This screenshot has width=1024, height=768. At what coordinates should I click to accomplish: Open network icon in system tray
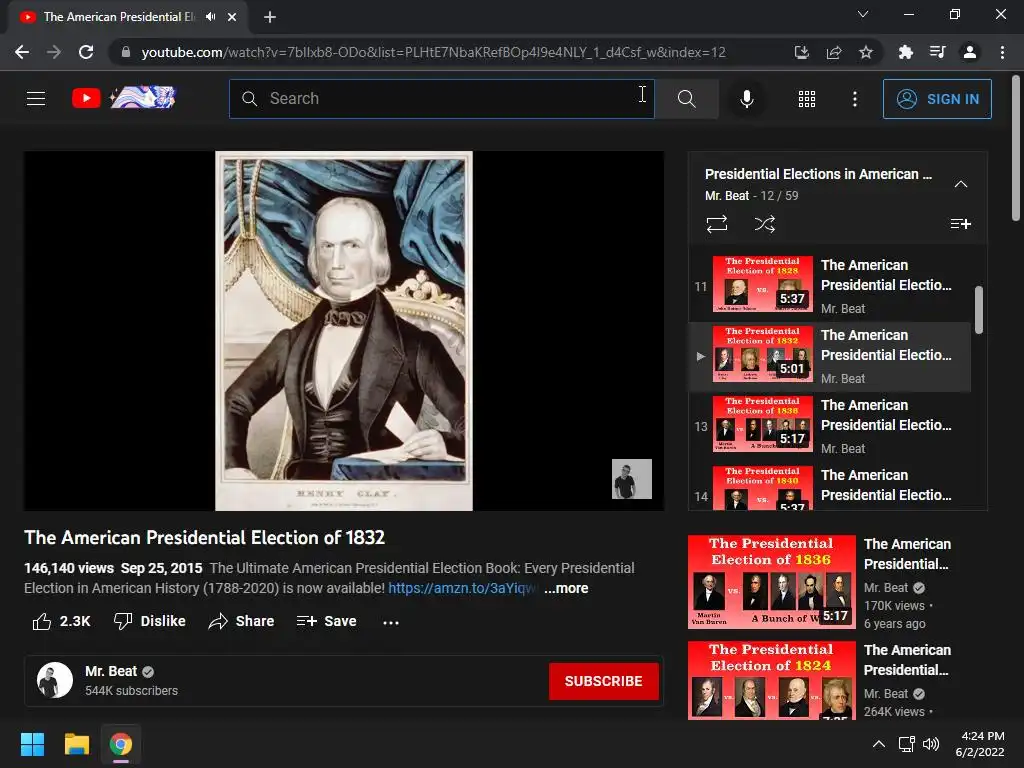click(x=906, y=744)
